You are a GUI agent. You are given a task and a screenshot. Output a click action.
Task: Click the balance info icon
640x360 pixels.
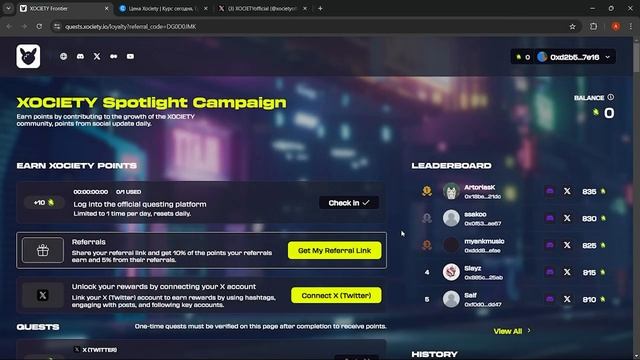pyautogui.click(x=611, y=97)
